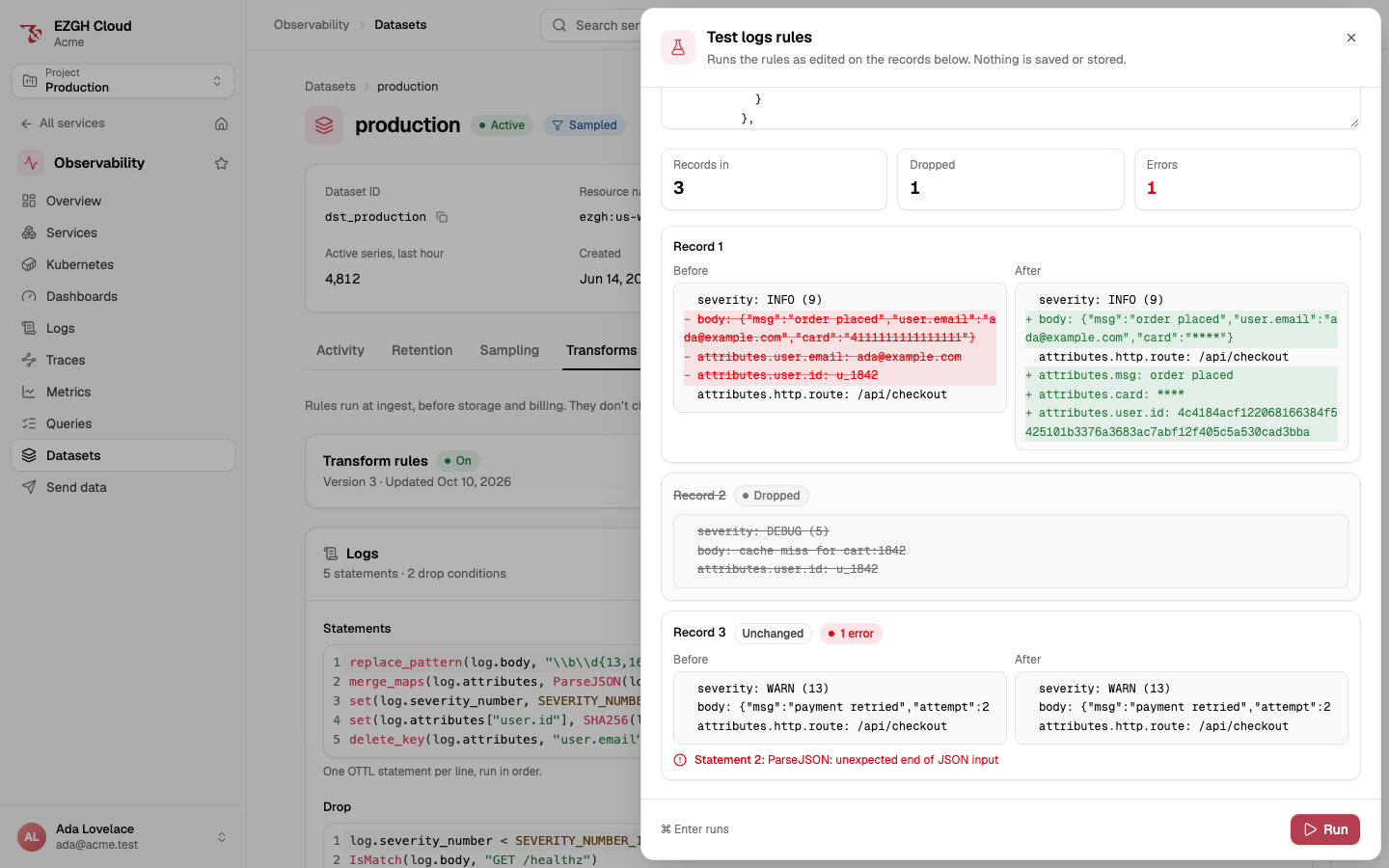
Task: Click the production dataset stack icon
Action: pyautogui.click(x=324, y=125)
